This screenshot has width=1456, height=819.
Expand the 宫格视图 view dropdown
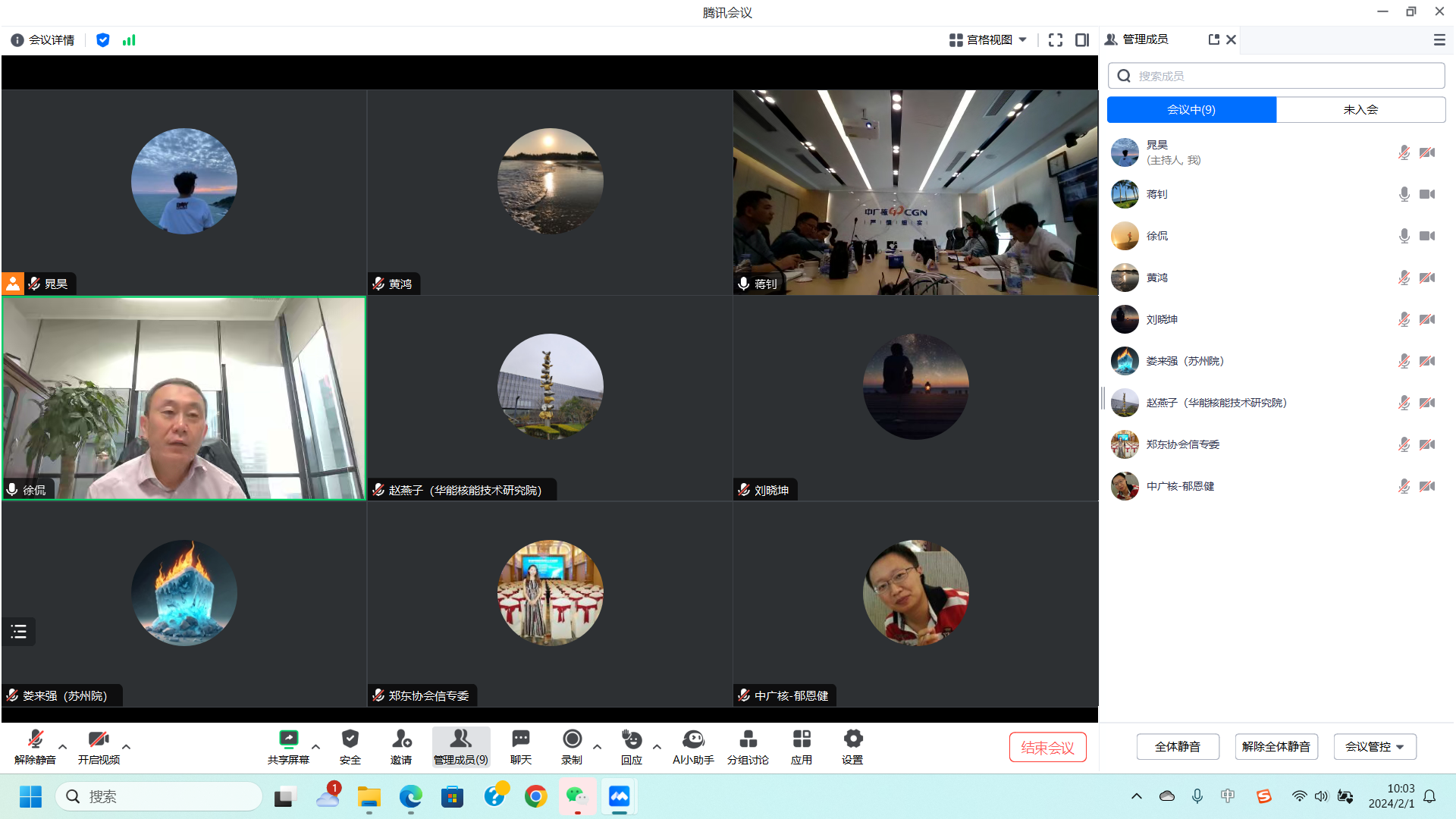point(989,40)
